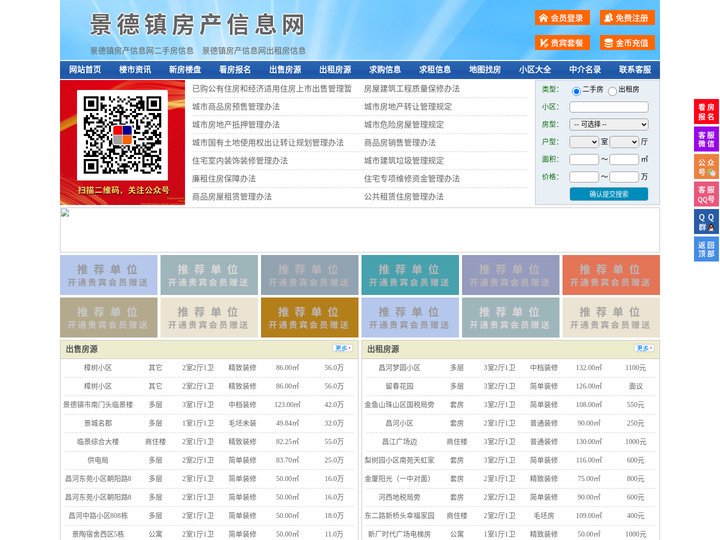
Task: Open 出售房源 in the navigation bar
Action: (285, 70)
